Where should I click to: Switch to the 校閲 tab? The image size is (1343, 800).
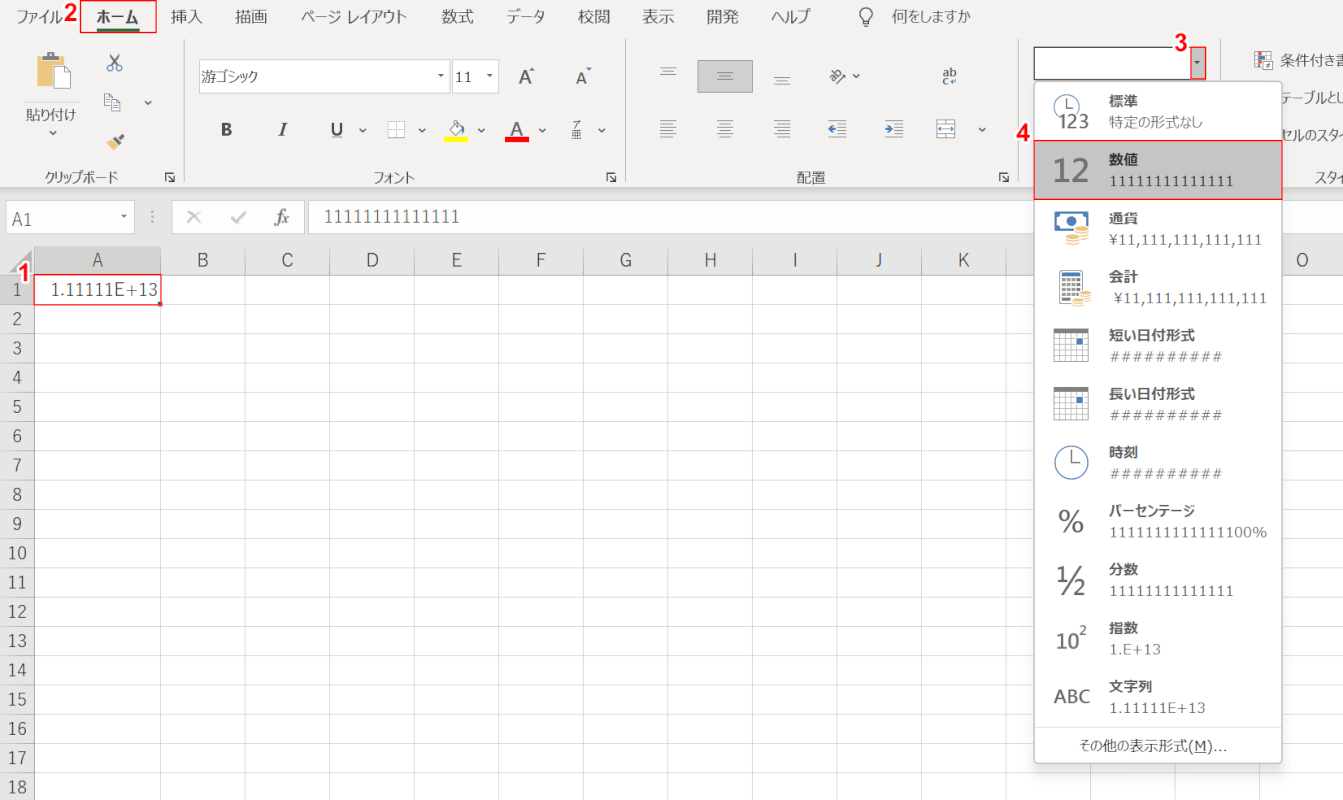pos(594,17)
